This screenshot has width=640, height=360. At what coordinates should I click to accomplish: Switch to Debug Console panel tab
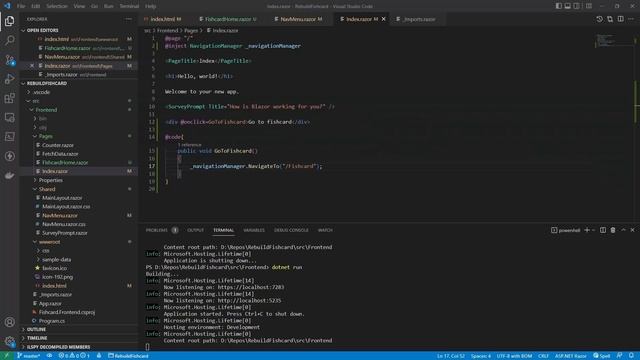(x=291, y=230)
